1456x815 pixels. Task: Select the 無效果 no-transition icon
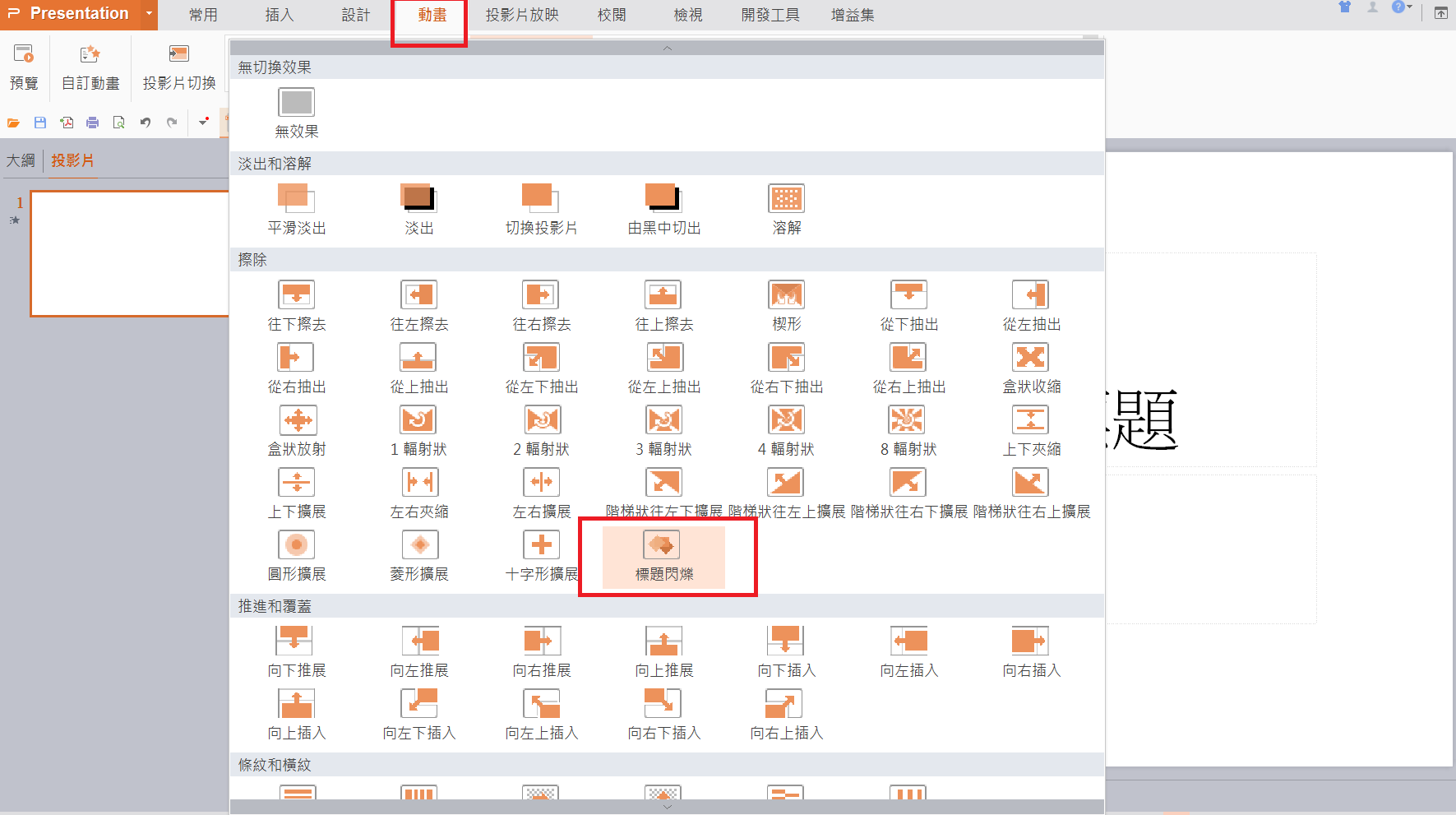click(297, 103)
